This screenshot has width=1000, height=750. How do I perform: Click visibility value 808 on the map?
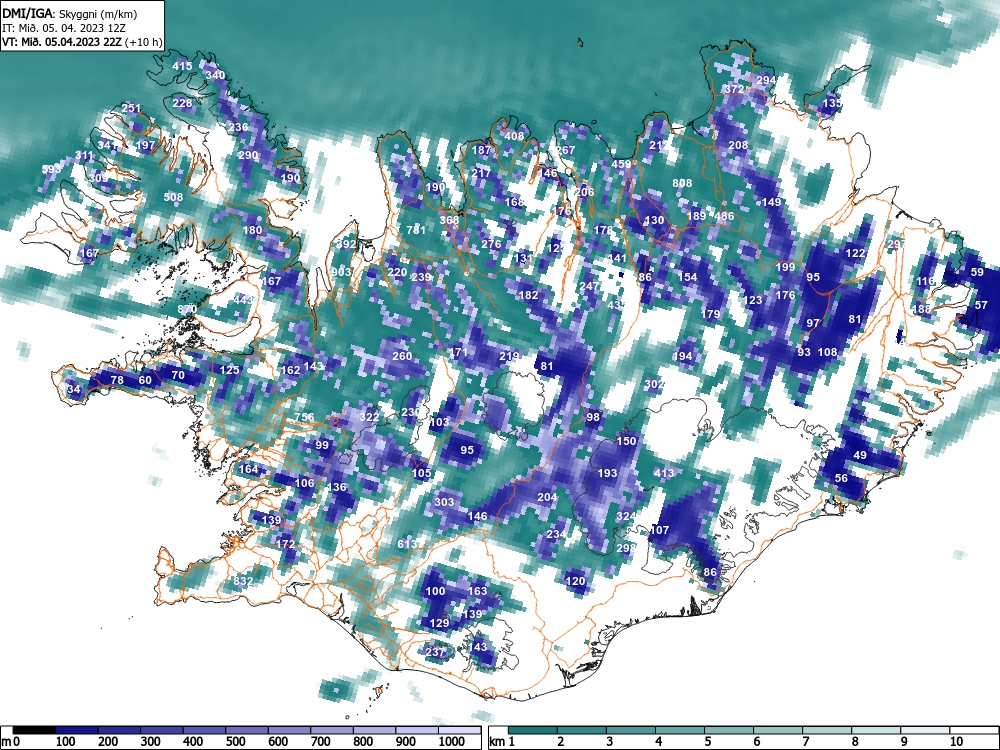pos(682,183)
